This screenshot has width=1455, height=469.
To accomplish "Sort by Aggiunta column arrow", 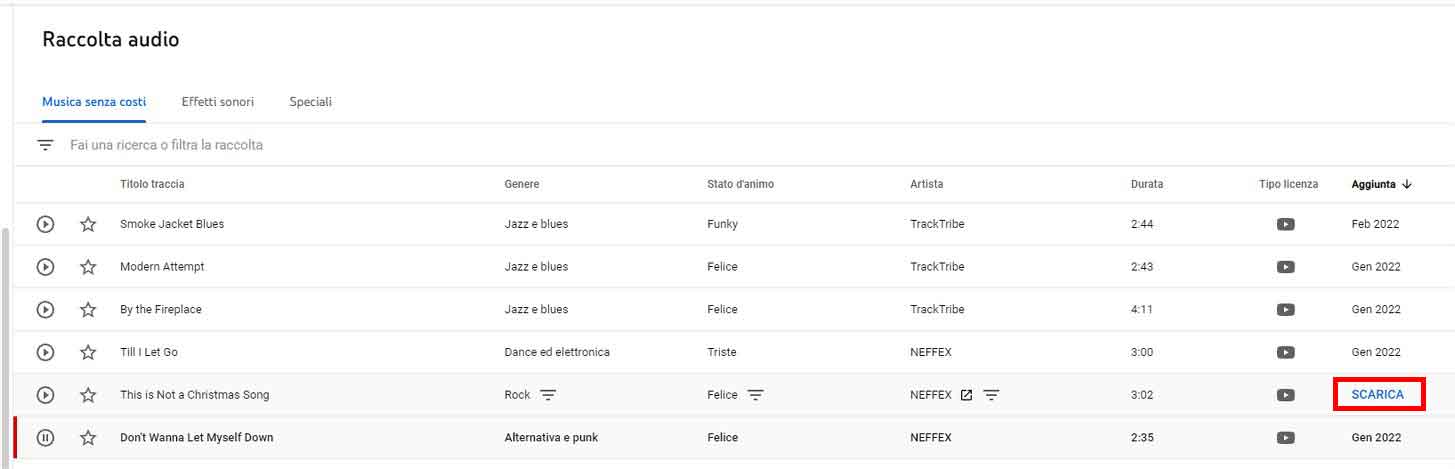I will coord(1407,184).
